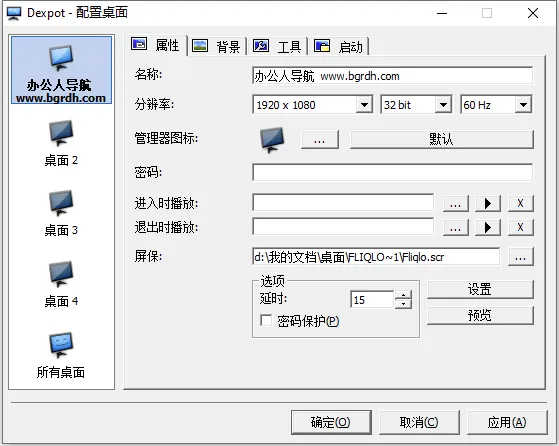Confirm with the 确定(O) button

pyautogui.click(x=331, y=422)
